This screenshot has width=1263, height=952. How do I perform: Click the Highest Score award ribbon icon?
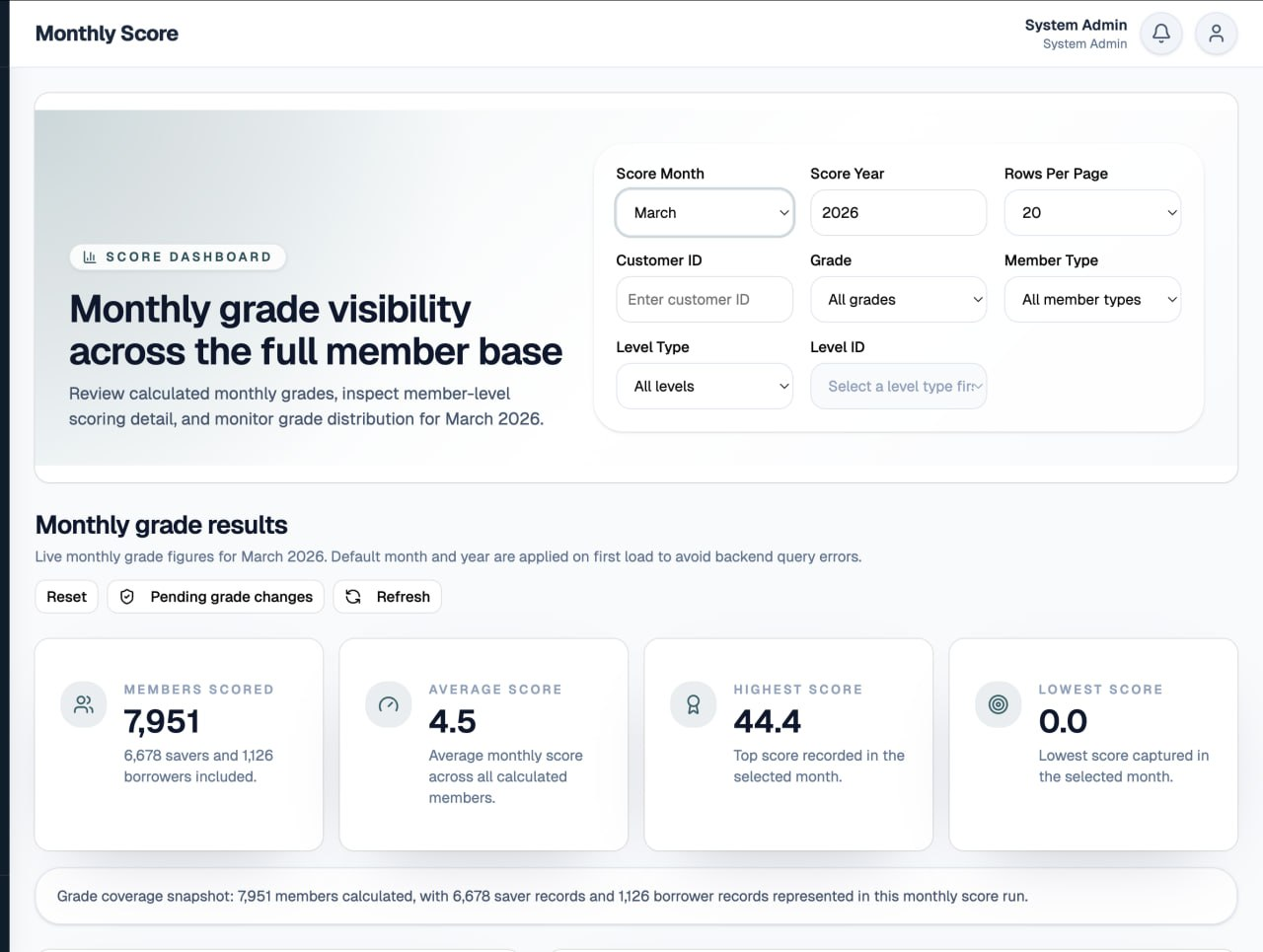click(x=694, y=704)
